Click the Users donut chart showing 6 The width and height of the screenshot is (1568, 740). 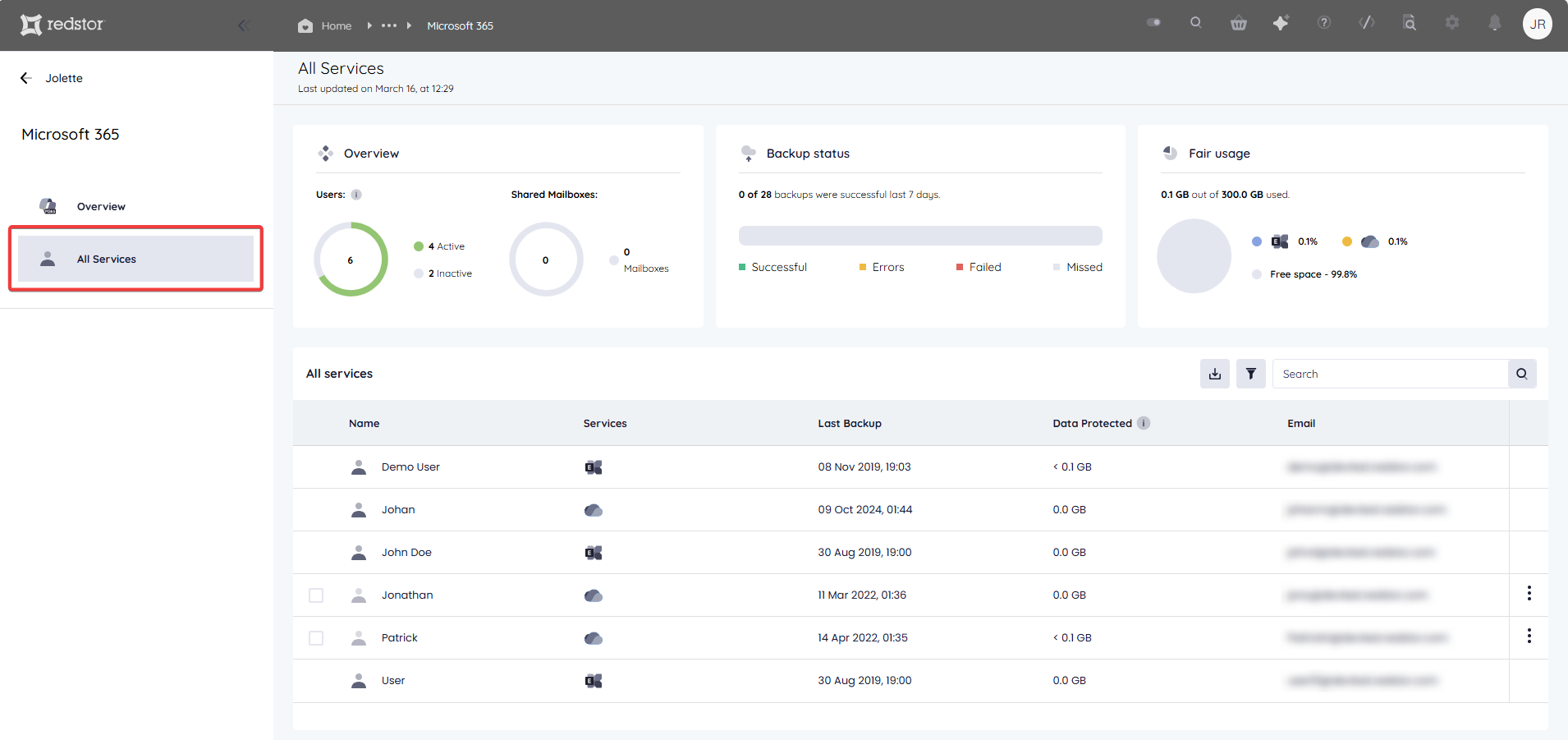(351, 260)
